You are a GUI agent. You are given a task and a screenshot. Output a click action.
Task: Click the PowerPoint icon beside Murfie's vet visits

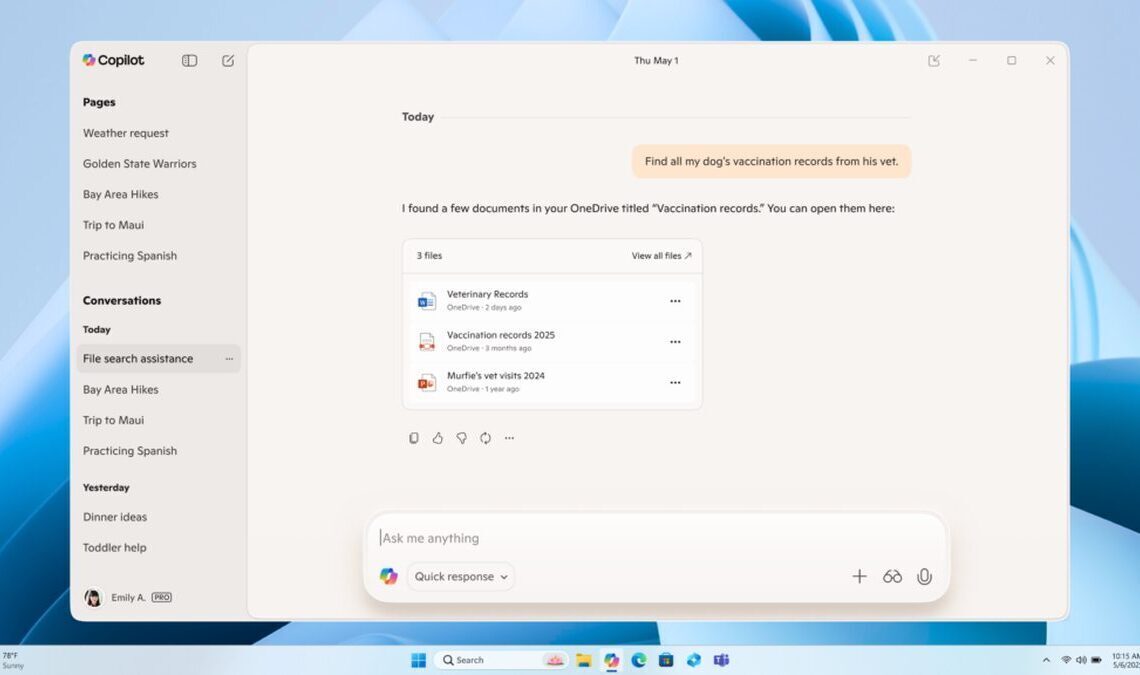[427, 382]
